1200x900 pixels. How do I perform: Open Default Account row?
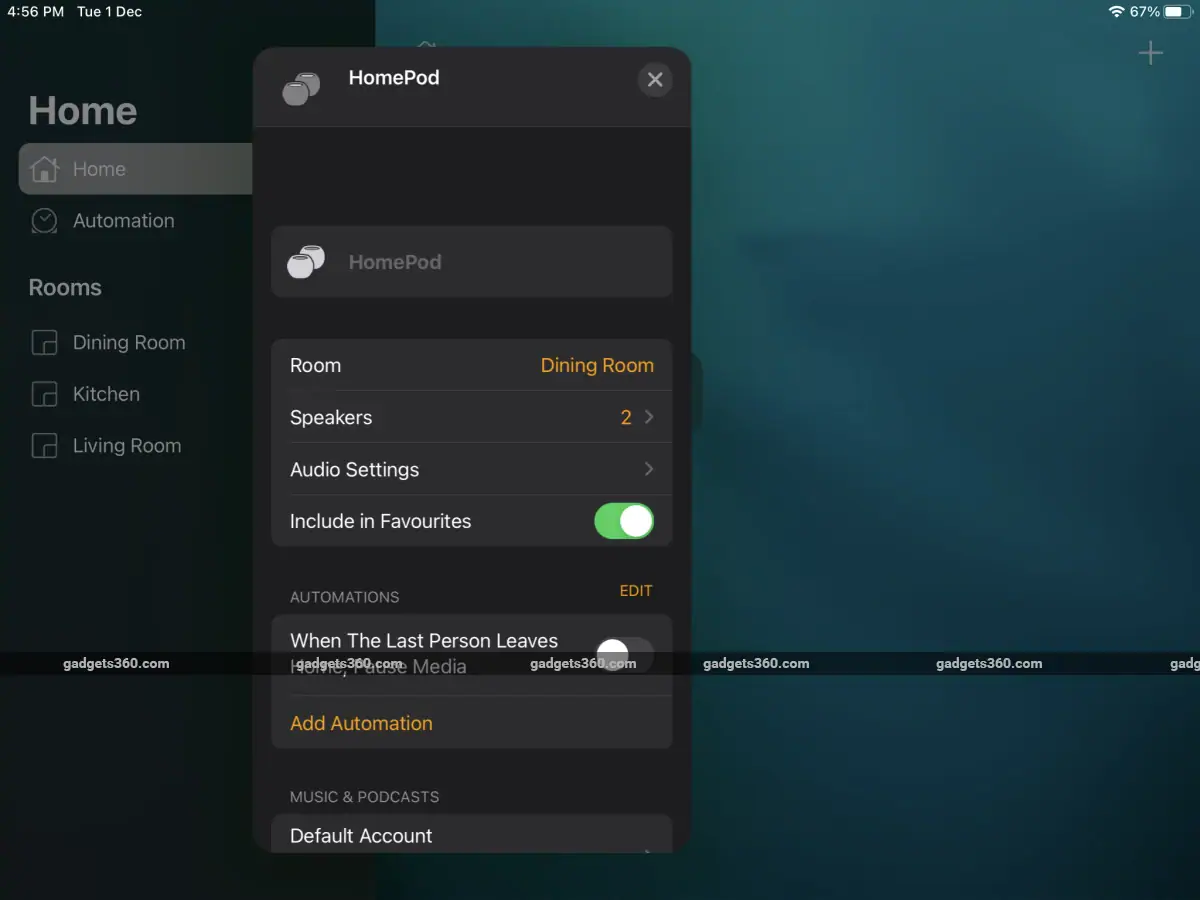(x=472, y=836)
